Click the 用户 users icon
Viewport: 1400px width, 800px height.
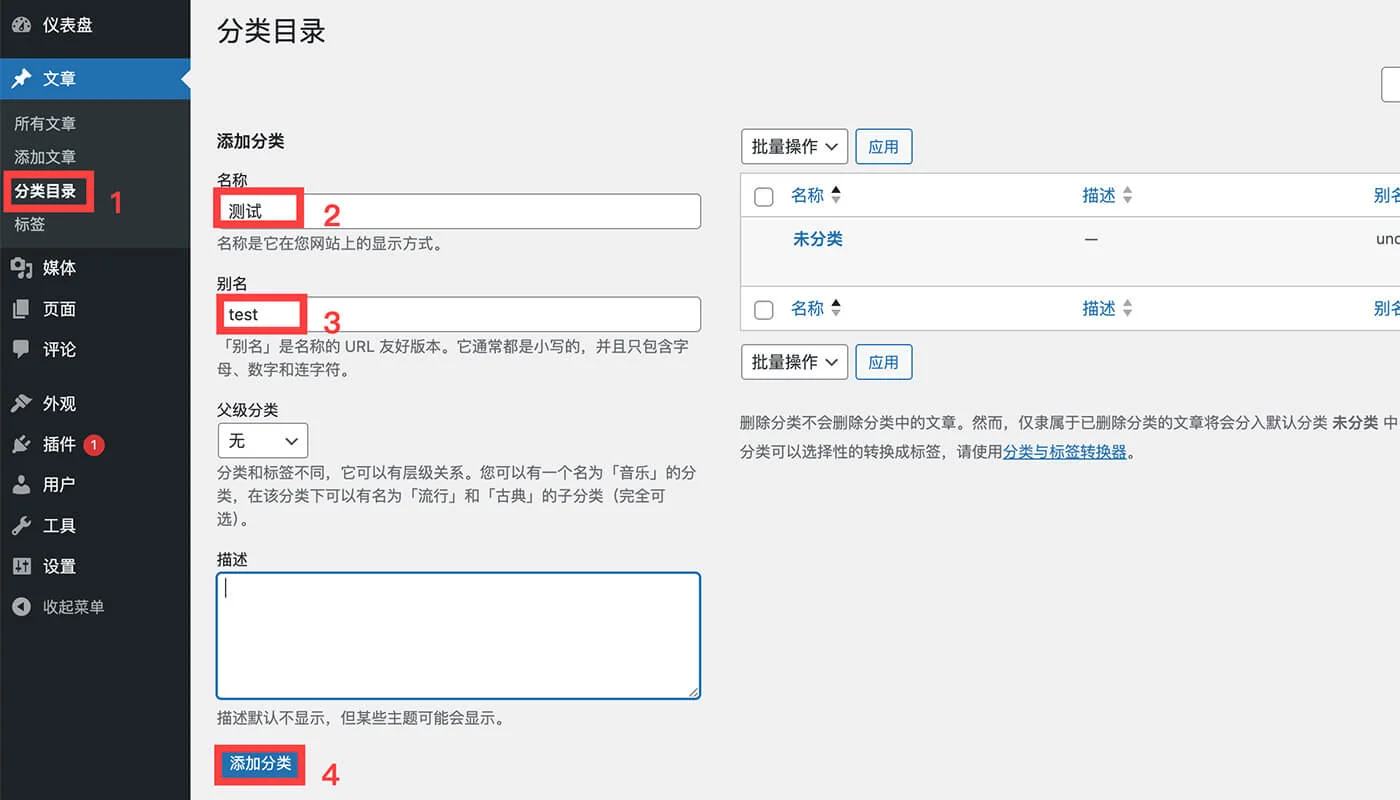22,484
